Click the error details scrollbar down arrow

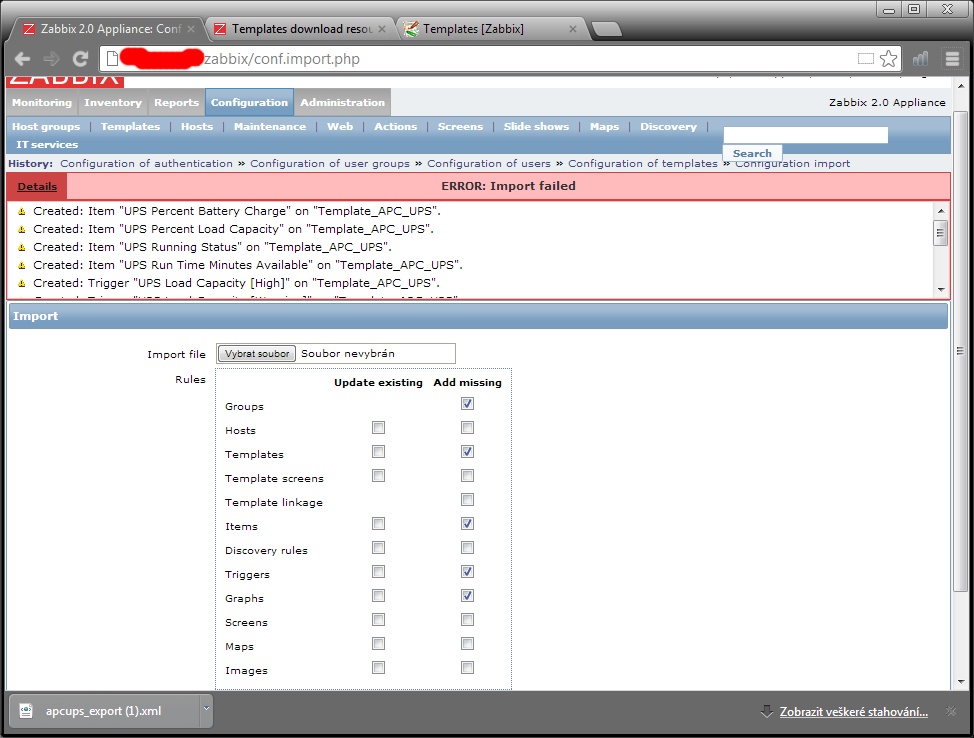(x=941, y=289)
